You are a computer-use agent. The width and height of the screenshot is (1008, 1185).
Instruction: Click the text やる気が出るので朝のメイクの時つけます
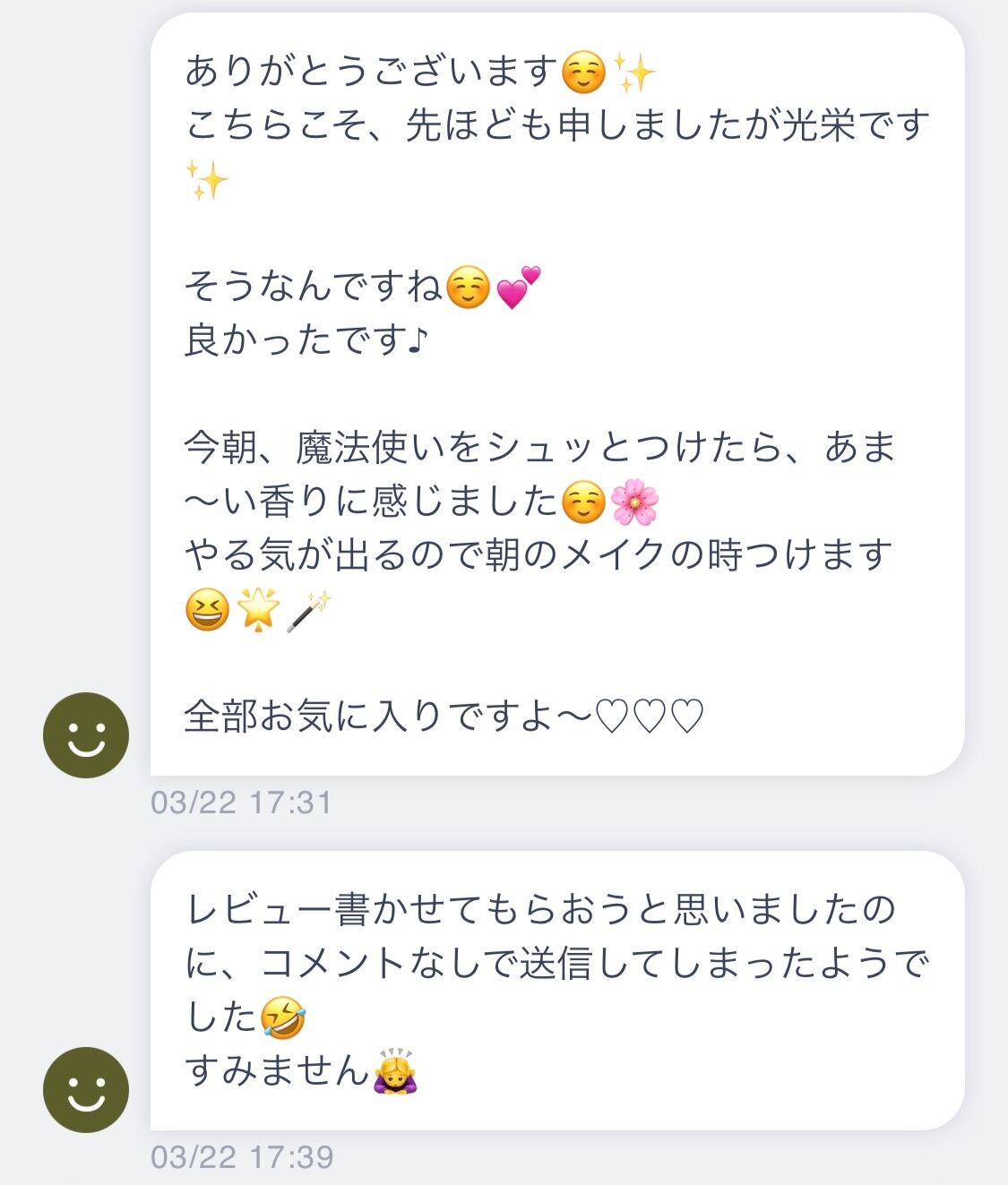(x=538, y=555)
